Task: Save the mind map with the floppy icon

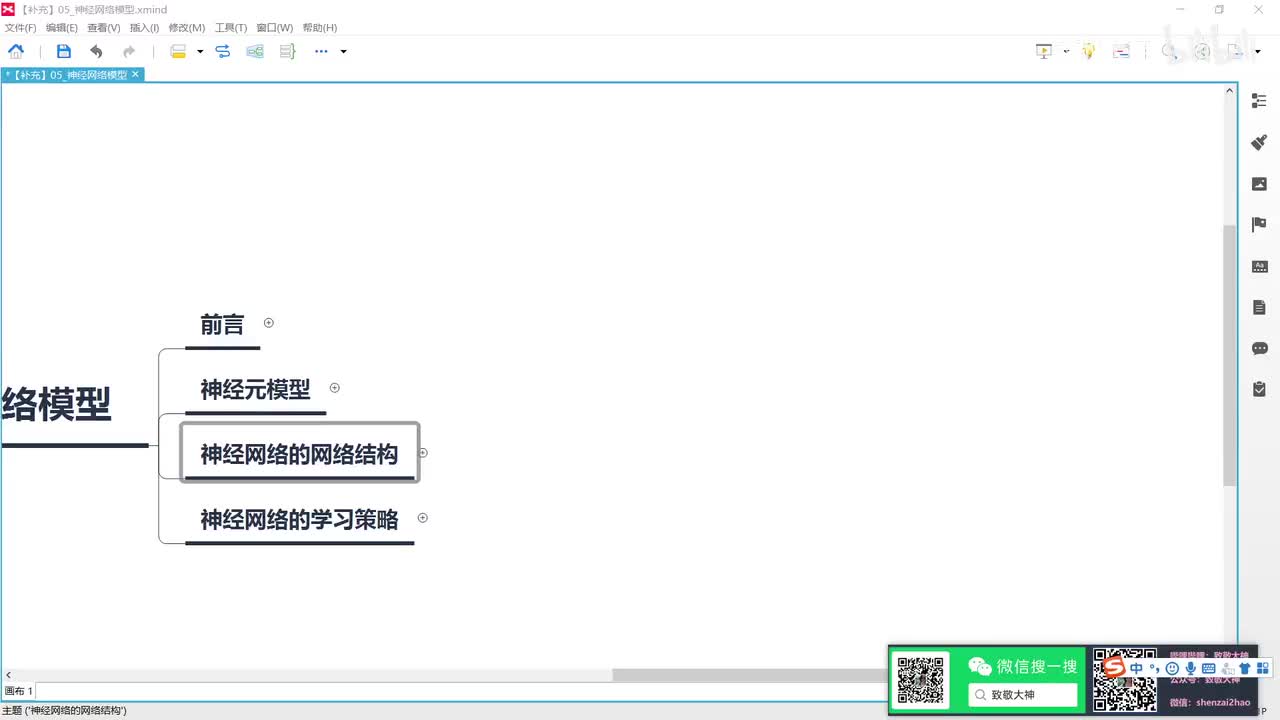Action: pyautogui.click(x=64, y=51)
